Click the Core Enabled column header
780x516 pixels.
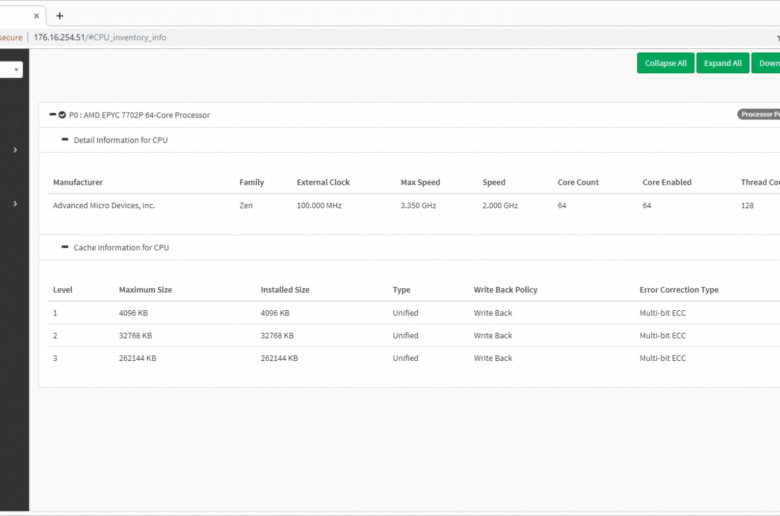667,182
